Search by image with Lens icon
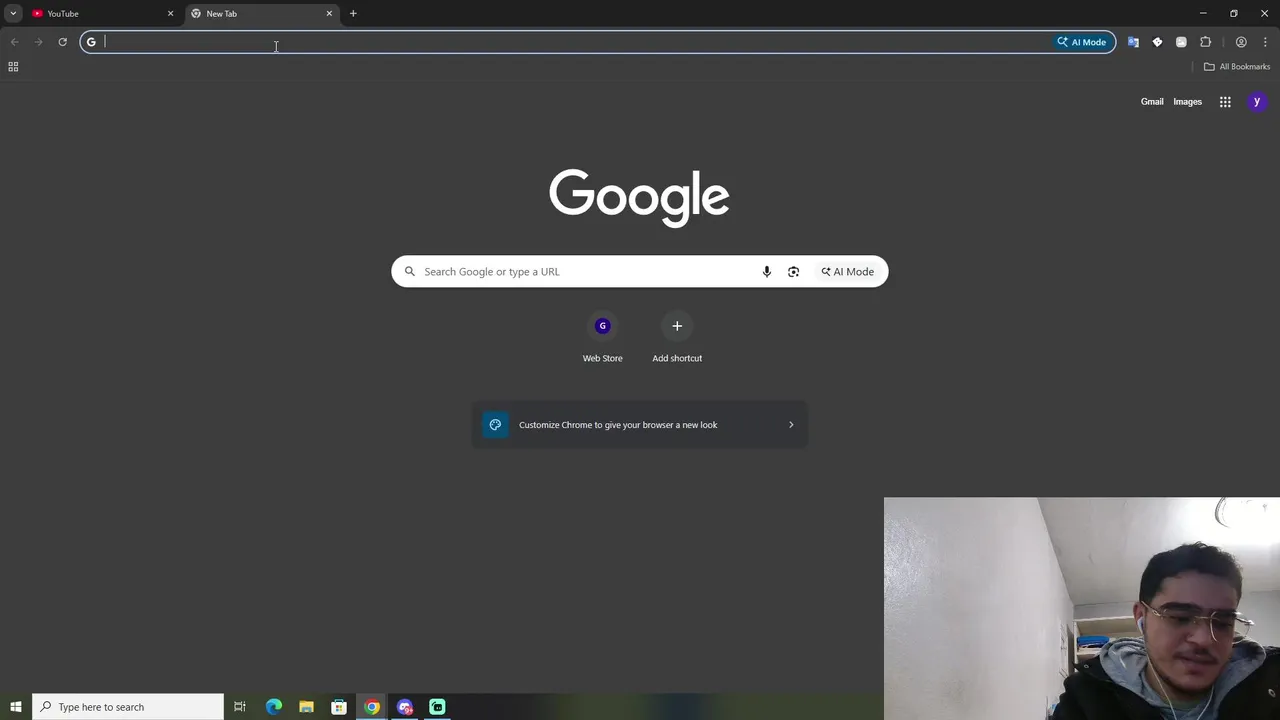The width and height of the screenshot is (1280, 720). [793, 272]
